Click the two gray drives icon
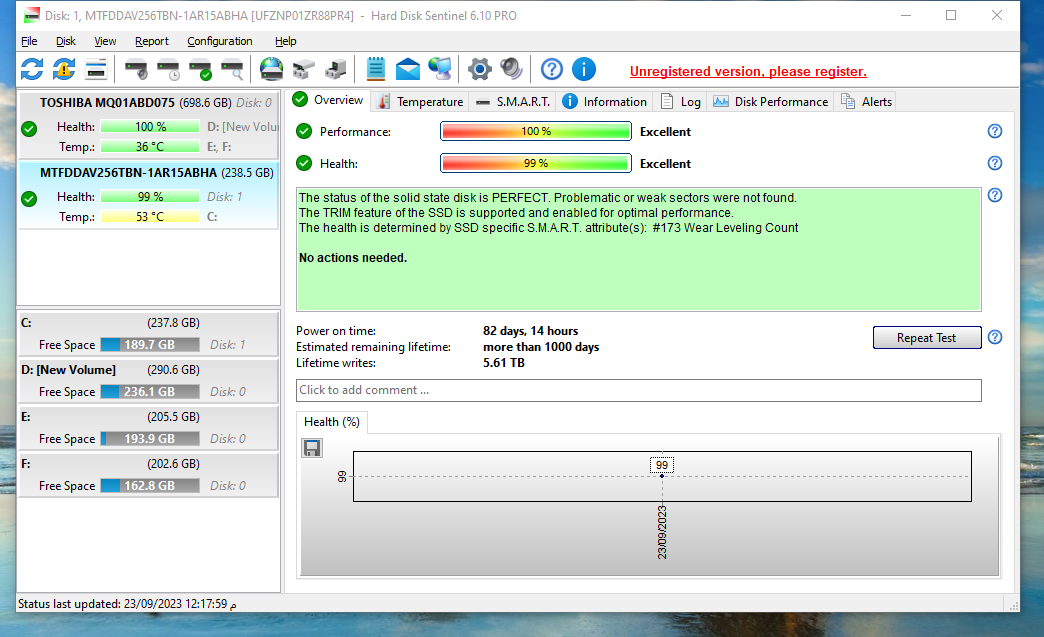The image size is (1044, 637). [304, 69]
